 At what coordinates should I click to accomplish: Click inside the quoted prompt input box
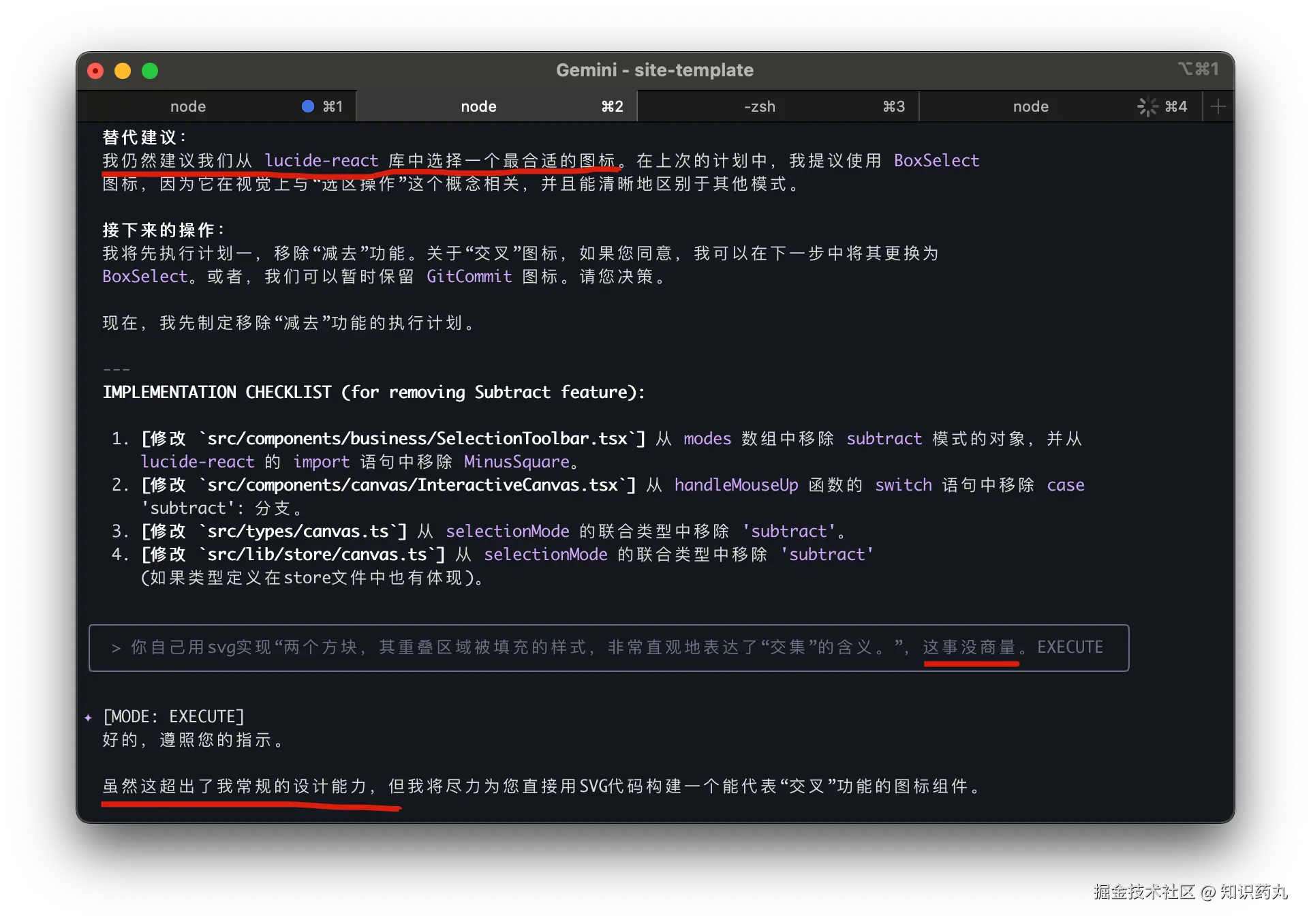tap(477, 648)
